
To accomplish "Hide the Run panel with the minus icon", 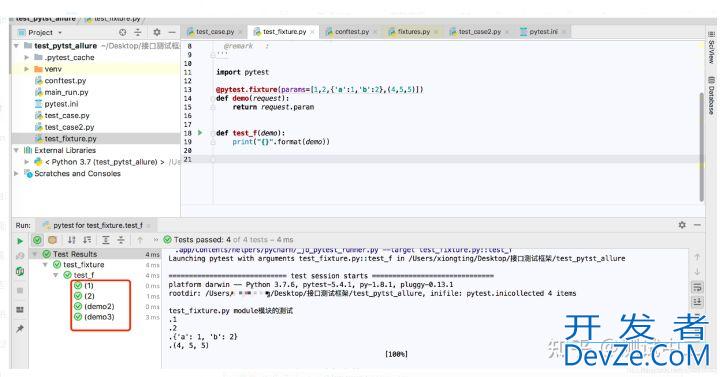I will point(697,225).
